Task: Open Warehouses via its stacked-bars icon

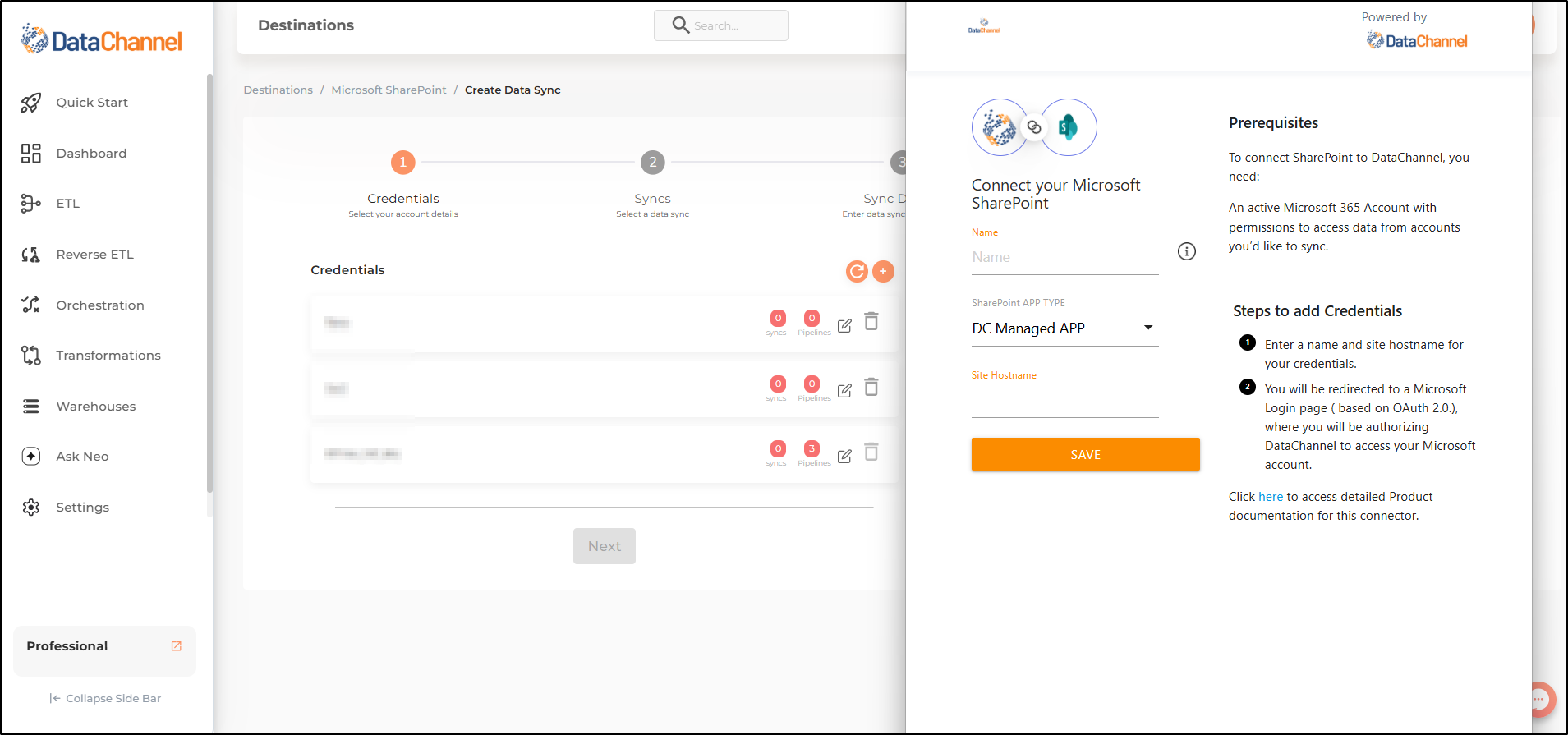Action: (x=31, y=407)
